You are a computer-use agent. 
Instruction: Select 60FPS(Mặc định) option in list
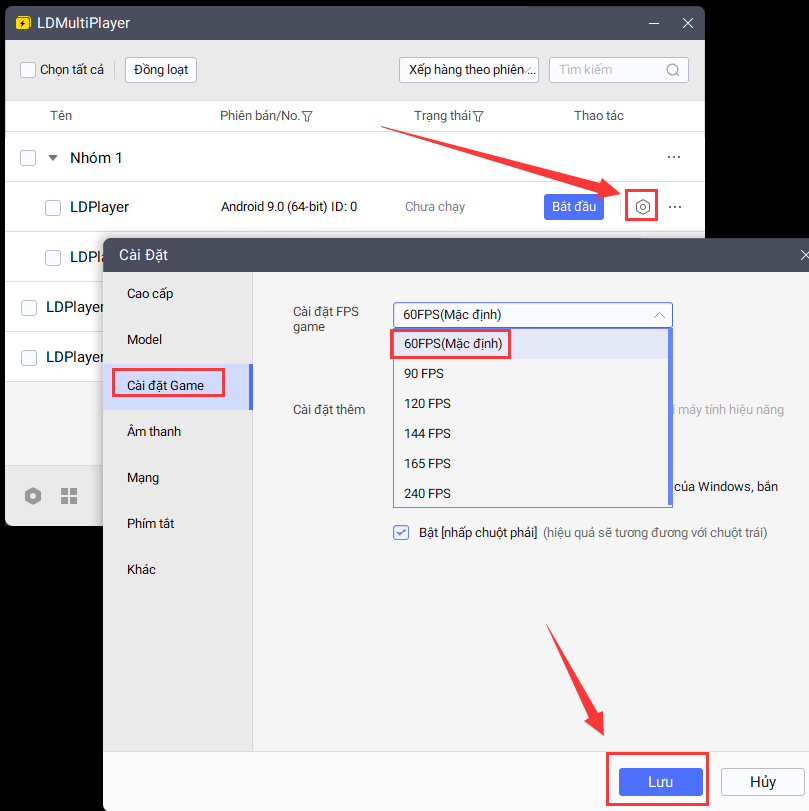[531, 344]
